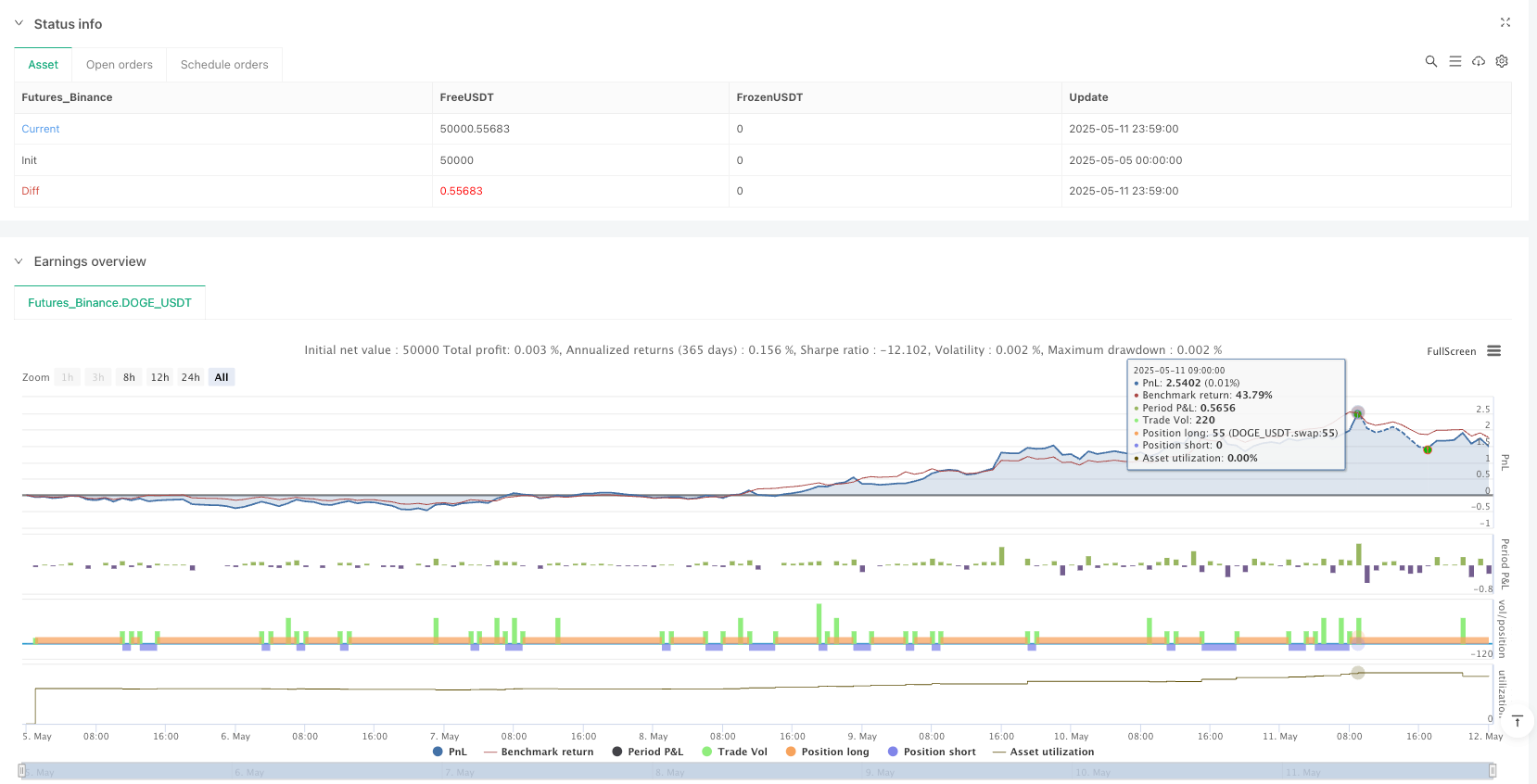This screenshot has height=784, width=1537.
Task: Click the left handle of the range navigator
Action: [x=22, y=771]
